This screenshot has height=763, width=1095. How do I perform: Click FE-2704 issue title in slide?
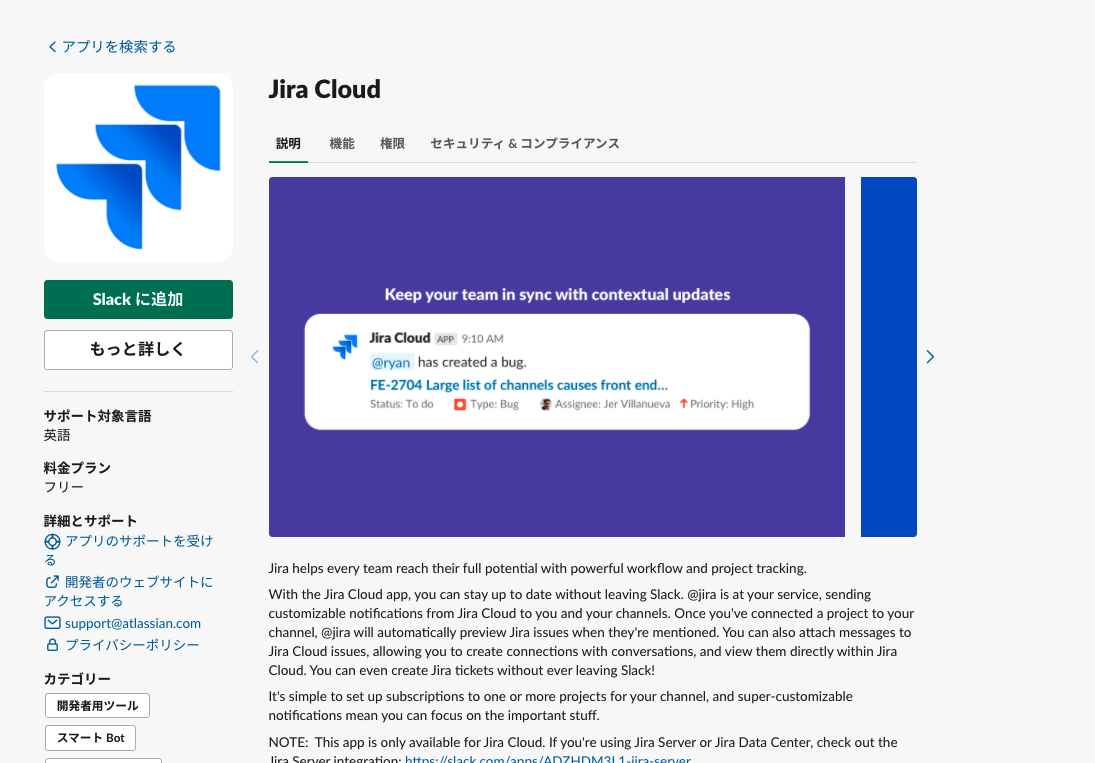(519, 385)
